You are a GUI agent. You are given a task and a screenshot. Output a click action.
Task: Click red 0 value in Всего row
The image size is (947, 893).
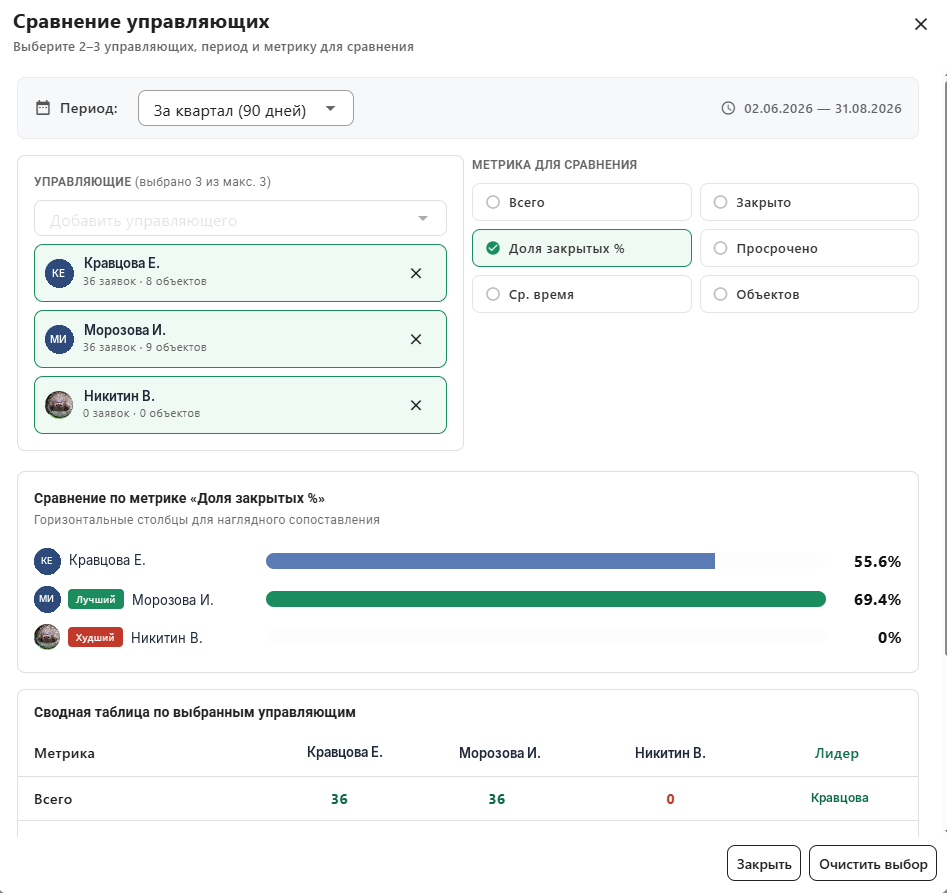pyautogui.click(x=670, y=799)
